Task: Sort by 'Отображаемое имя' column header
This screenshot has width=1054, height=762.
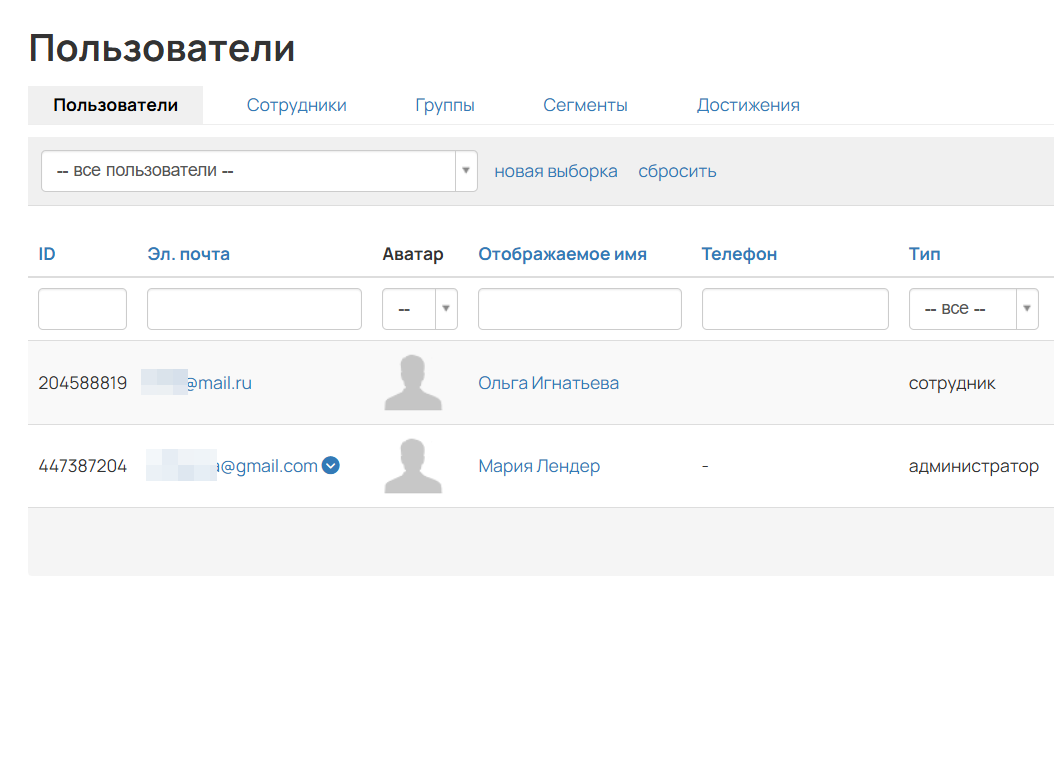Action: pos(563,254)
